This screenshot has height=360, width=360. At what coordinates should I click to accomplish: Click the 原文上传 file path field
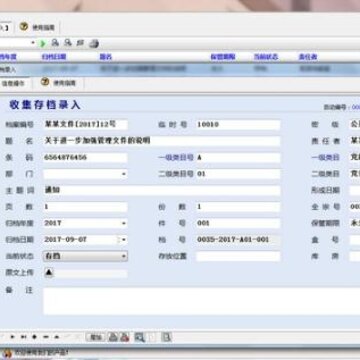[x=90, y=273]
